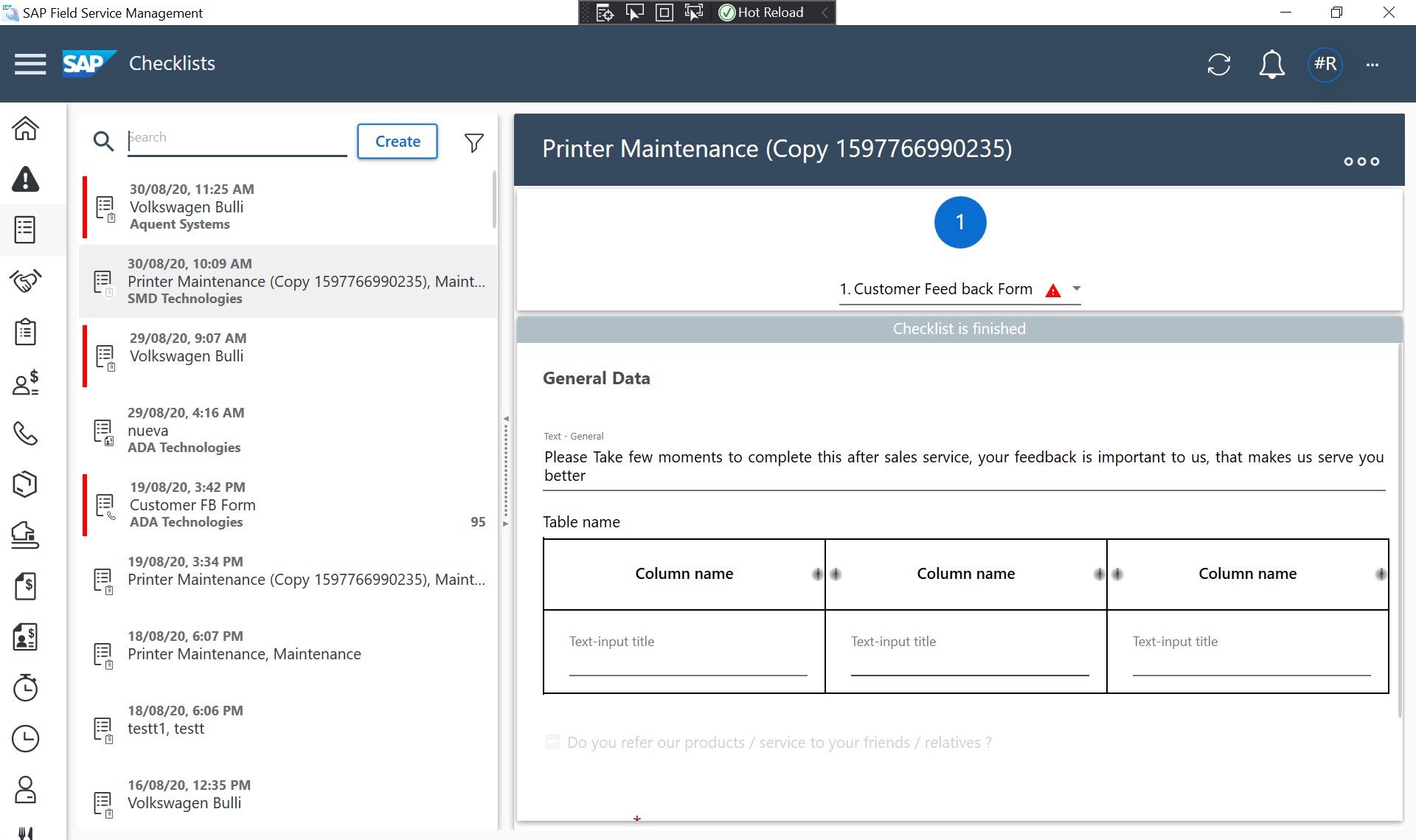Open the phone calls sidebar icon
This screenshot has width=1416, height=840.
26,434
